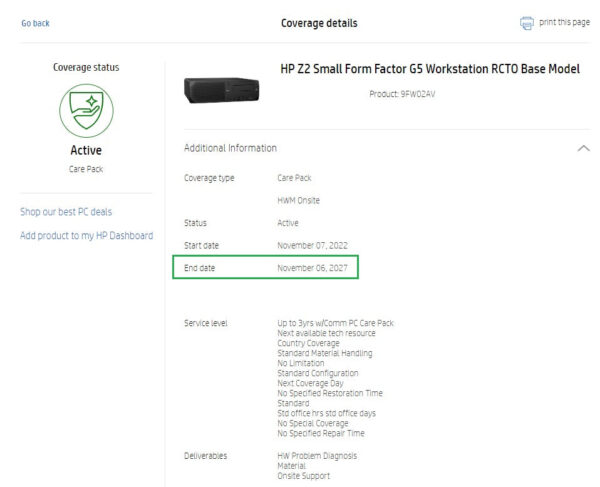Click 'Care Pack' value beside Coverage type
The image size is (600, 487).
[294, 178]
